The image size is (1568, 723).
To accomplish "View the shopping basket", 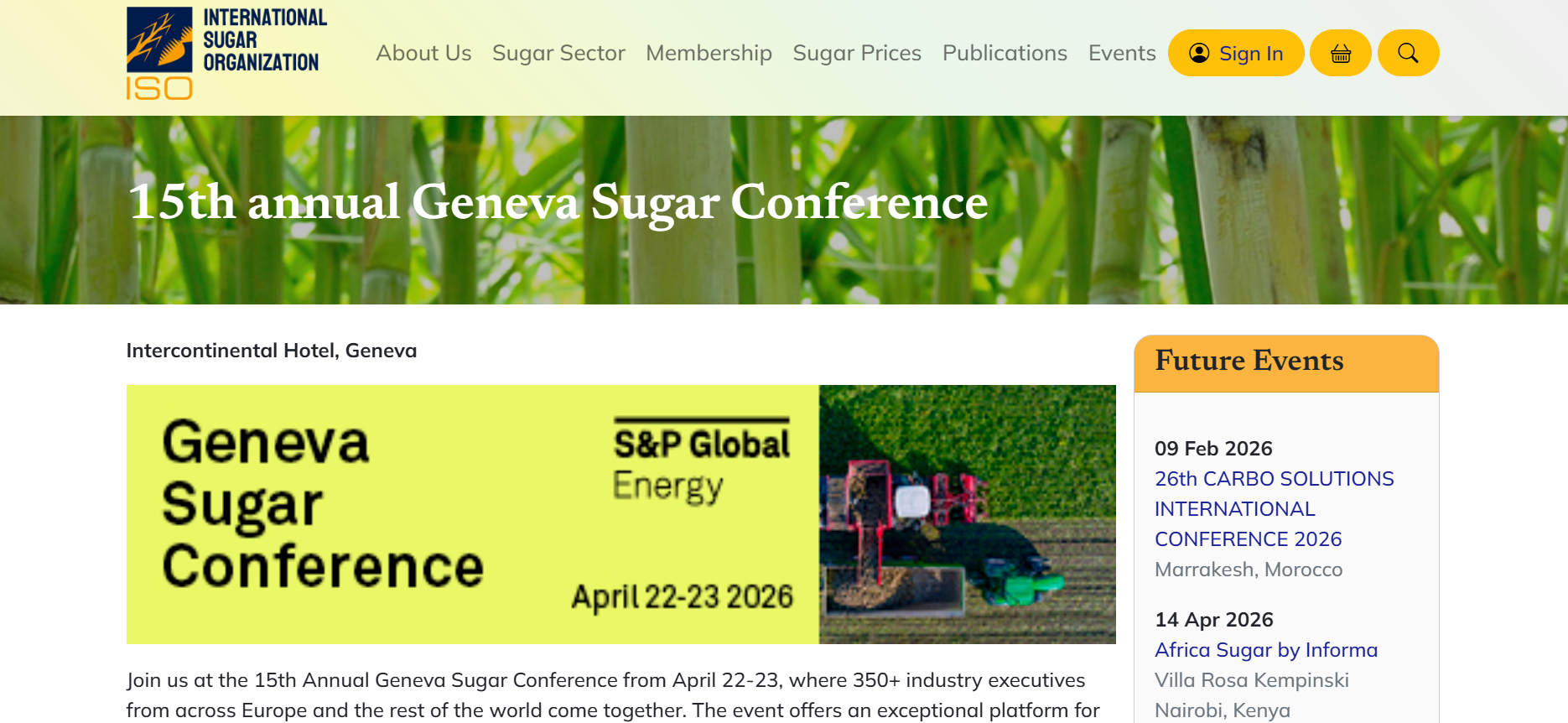I will (1340, 52).
